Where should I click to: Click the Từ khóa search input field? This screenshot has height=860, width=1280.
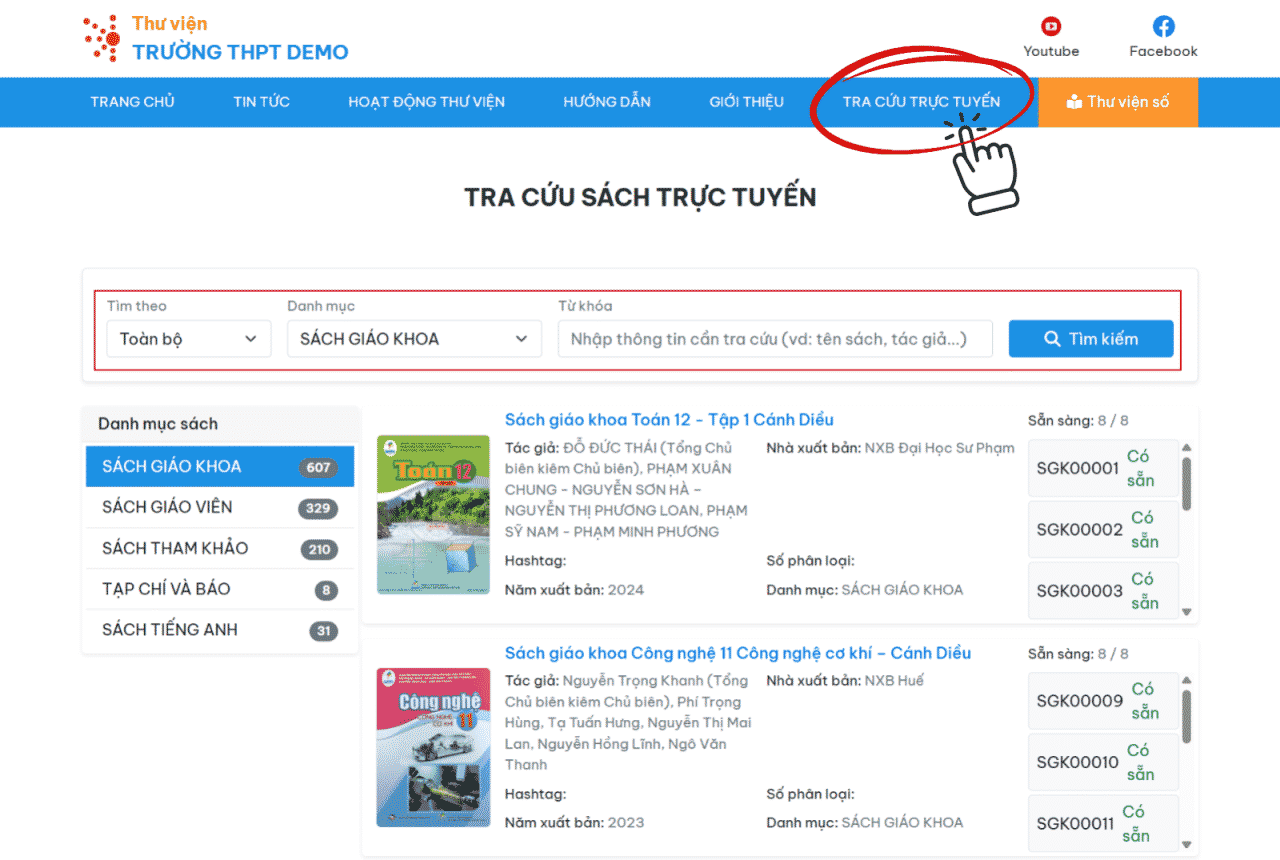click(775, 339)
